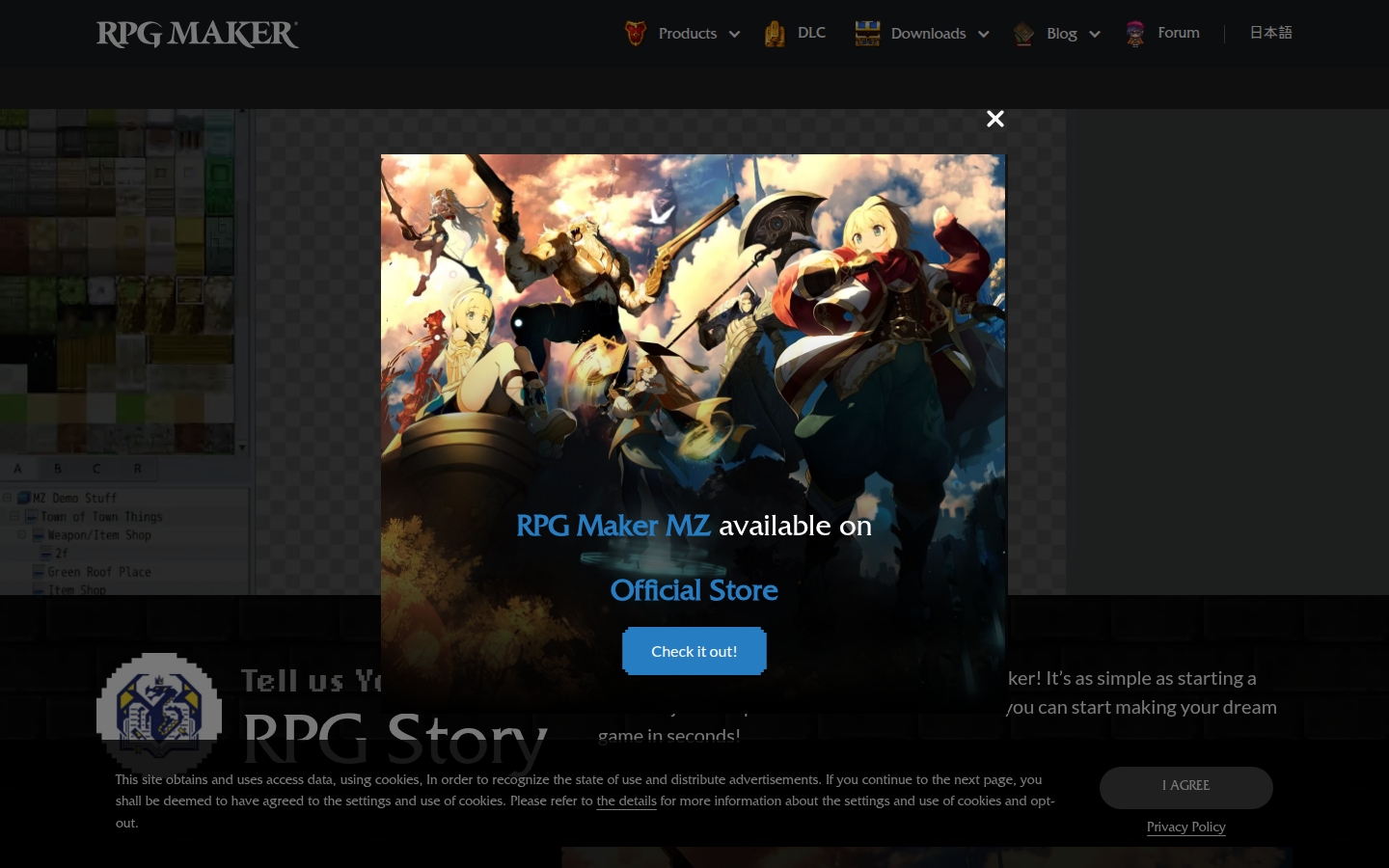1389x868 pixels.
Task: Select the 2f map entry
Action: coord(61,554)
